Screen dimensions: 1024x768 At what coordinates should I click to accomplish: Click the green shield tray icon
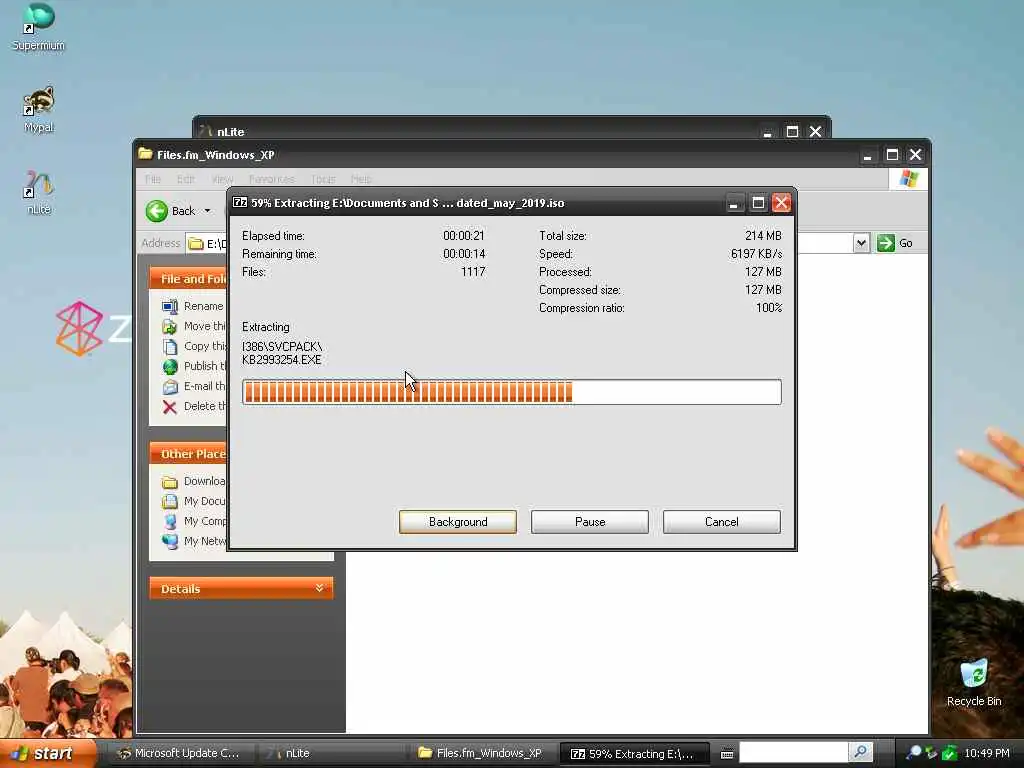pyautogui.click(x=950, y=753)
